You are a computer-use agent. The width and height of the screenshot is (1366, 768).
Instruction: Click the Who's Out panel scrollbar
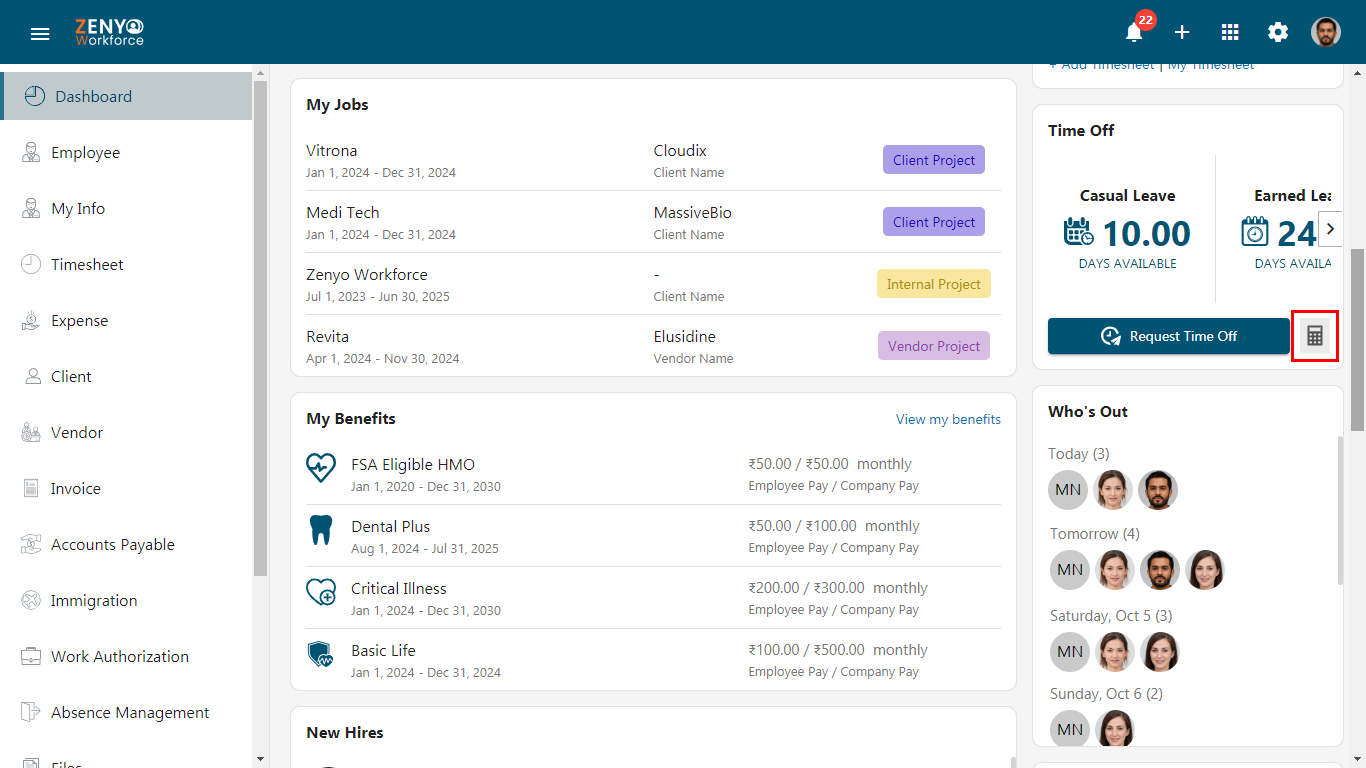pos(1340,510)
